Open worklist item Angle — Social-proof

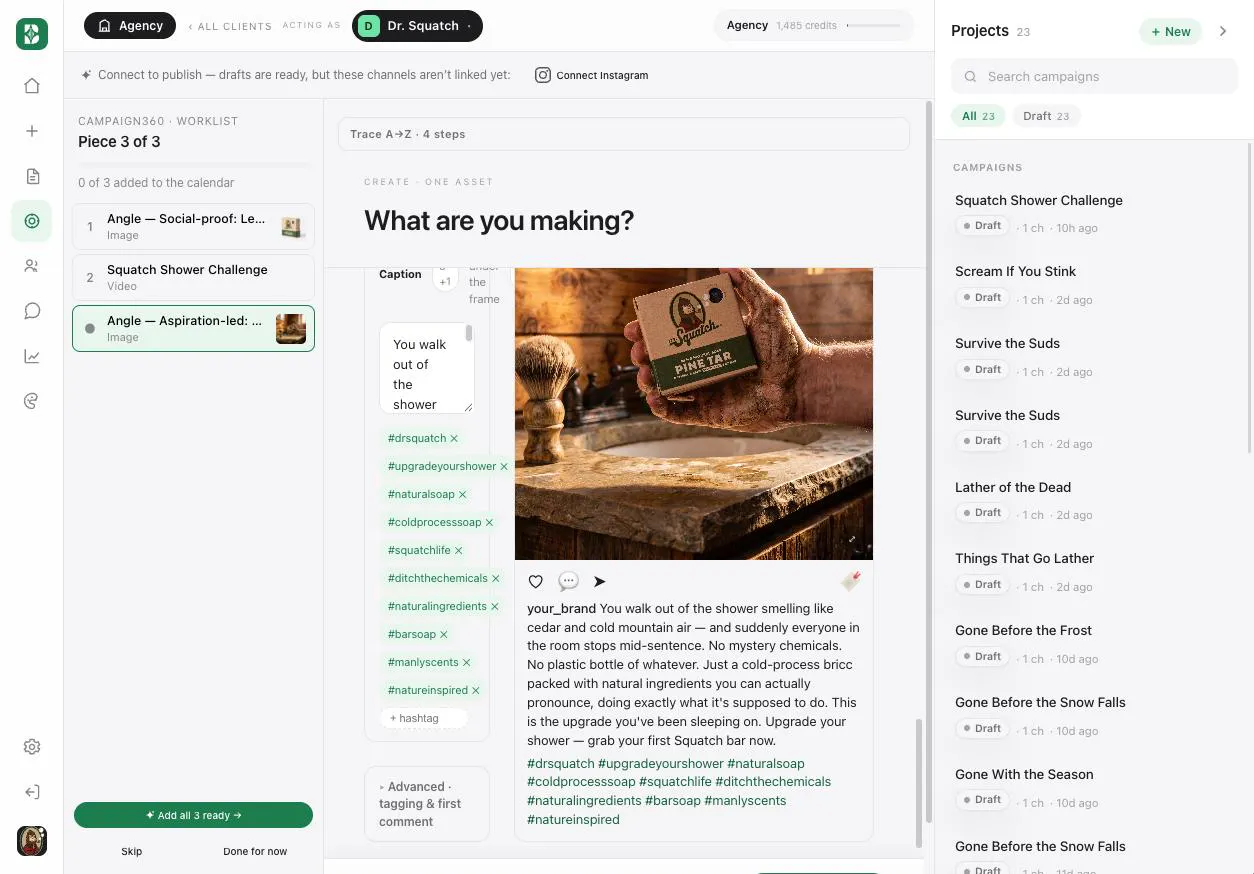(193, 227)
